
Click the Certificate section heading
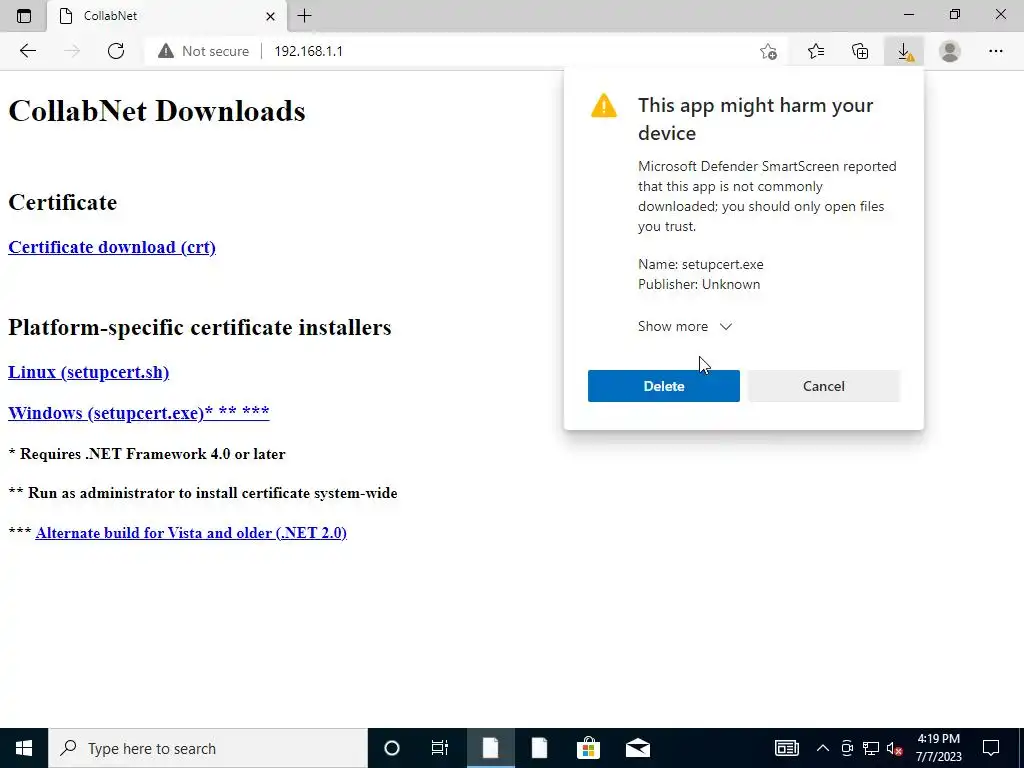click(x=63, y=202)
